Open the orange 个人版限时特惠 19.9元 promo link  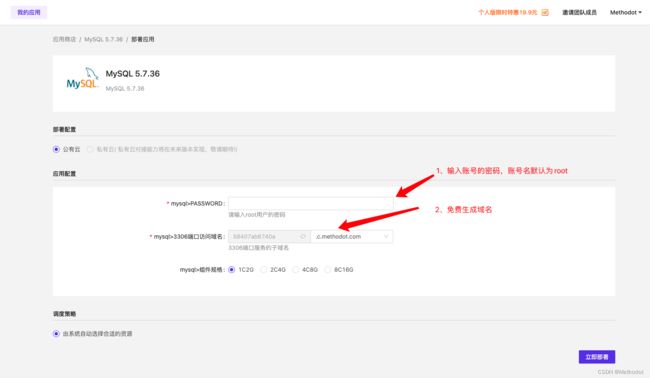507,12
